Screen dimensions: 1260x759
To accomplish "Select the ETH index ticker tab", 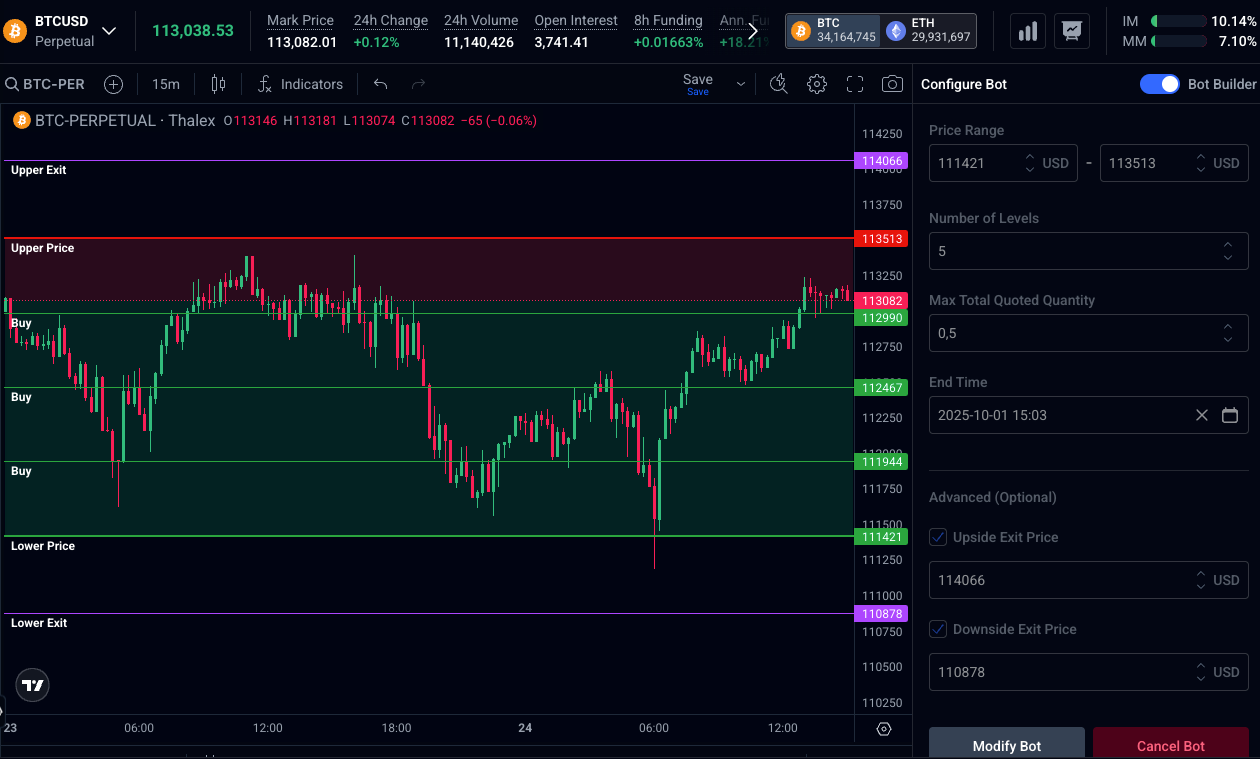I will point(929,31).
